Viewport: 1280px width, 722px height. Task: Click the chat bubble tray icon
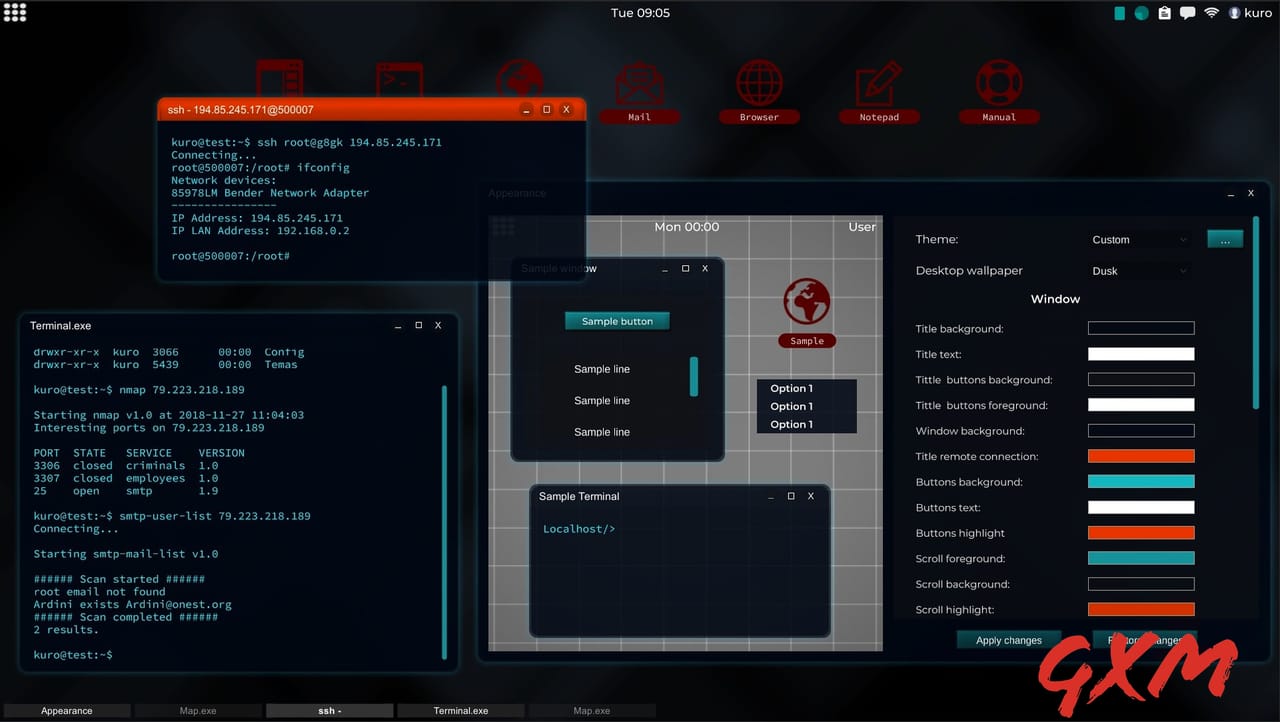(1187, 13)
